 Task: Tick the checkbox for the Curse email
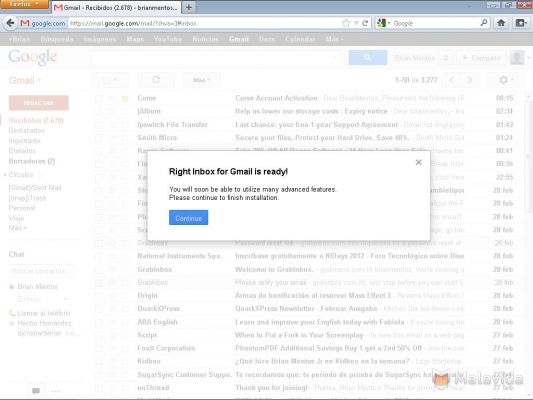click(99, 99)
